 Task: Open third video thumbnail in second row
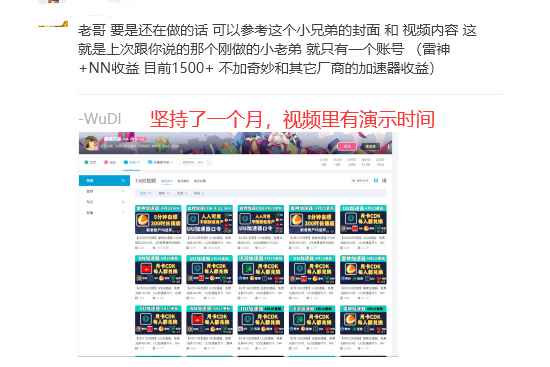tap(261, 270)
